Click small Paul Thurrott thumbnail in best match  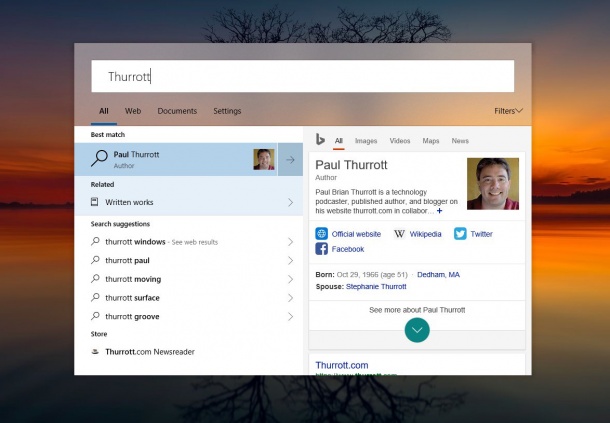point(264,160)
